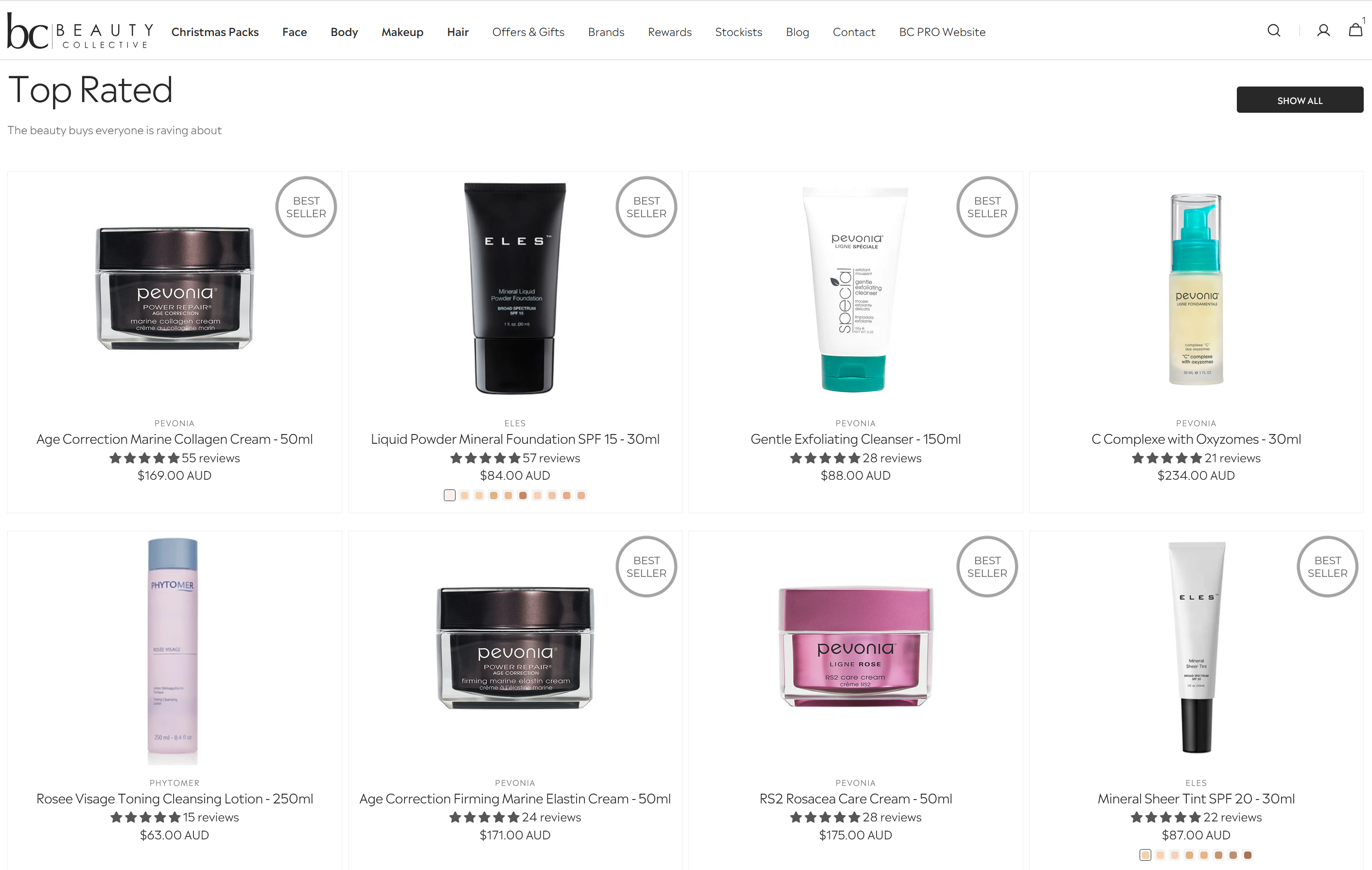Open the Makeup navigation menu
This screenshot has height=870, width=1372.
click(402, 32)
